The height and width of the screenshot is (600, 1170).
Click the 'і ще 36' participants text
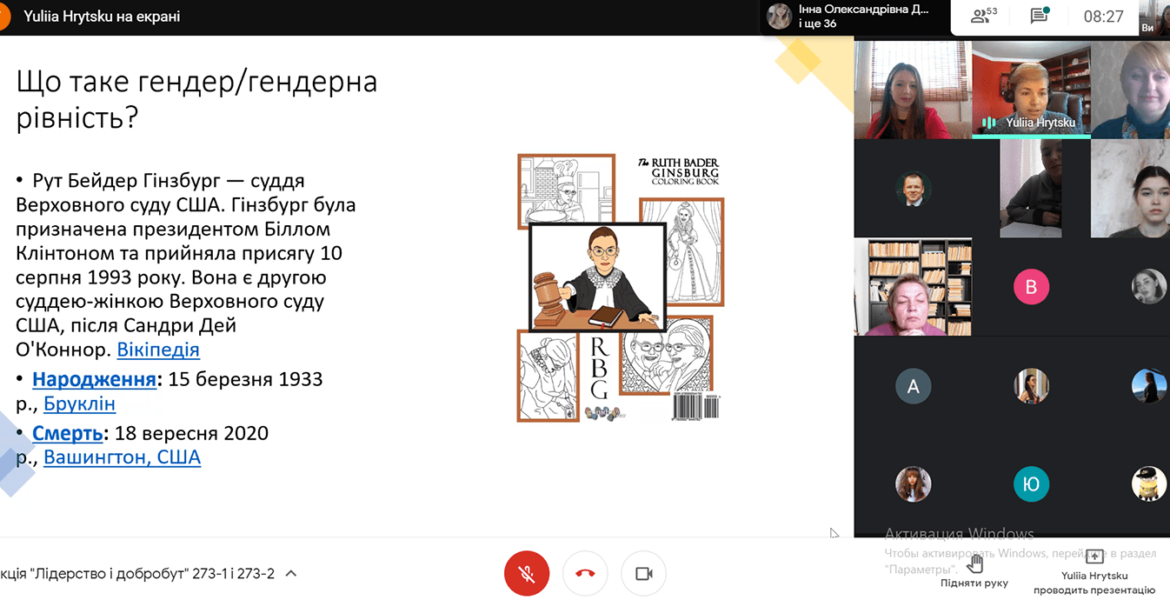coord(817,24)
